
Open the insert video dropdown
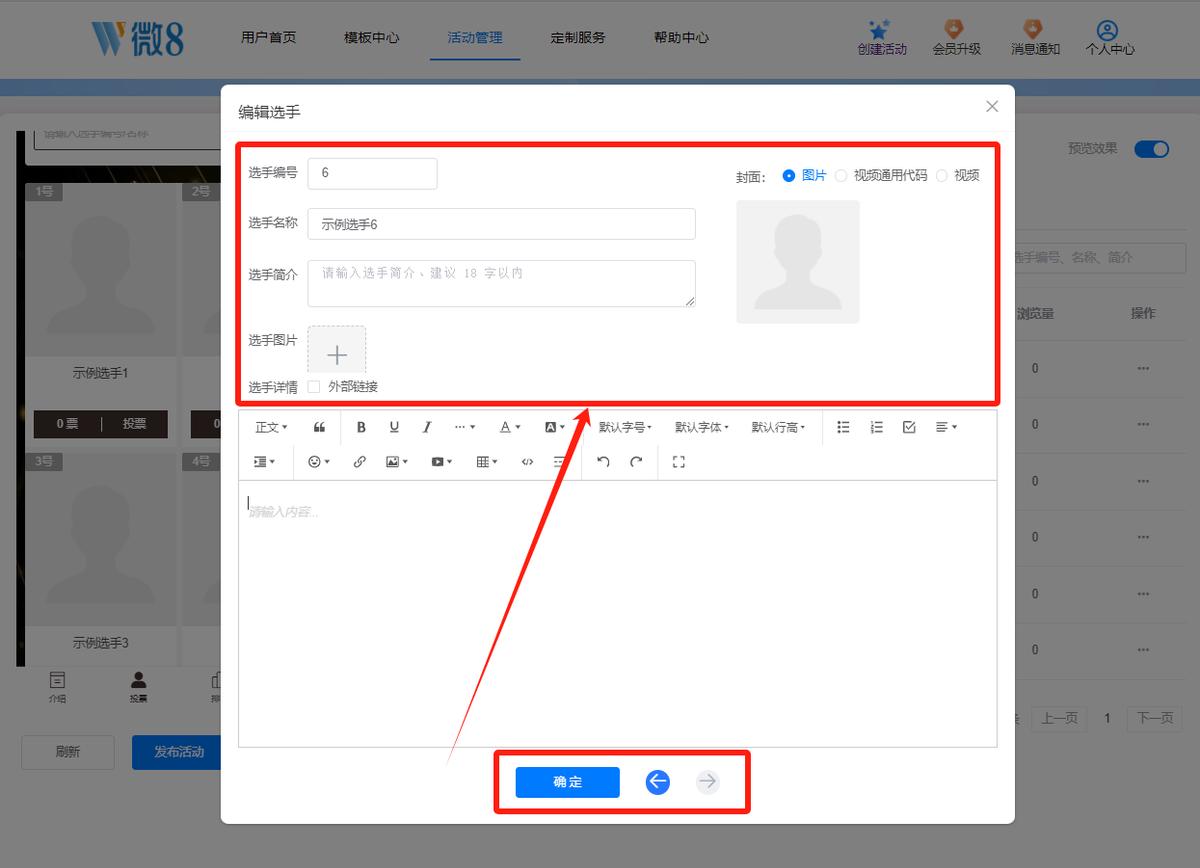pyautogui.click(x=441, y=462)
